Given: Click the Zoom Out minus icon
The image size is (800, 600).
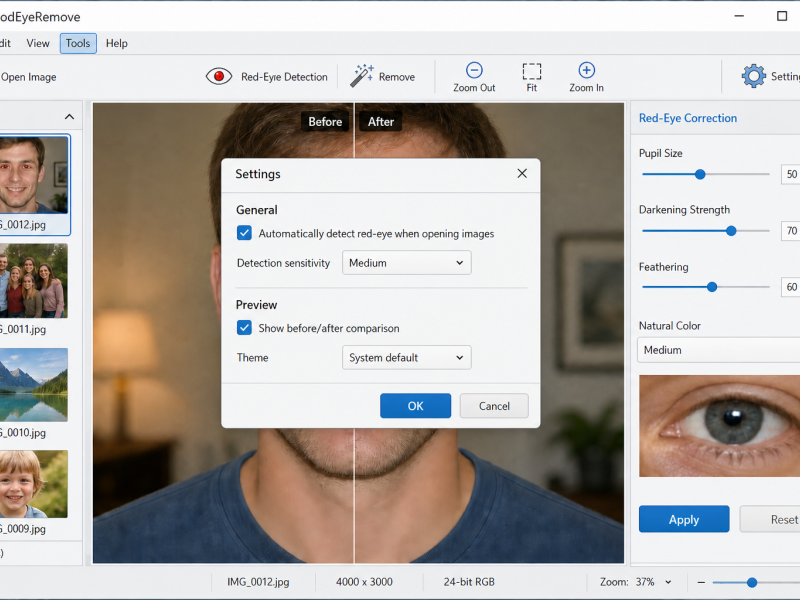Looking at the screenshot, I should click(x=474, y=70).
